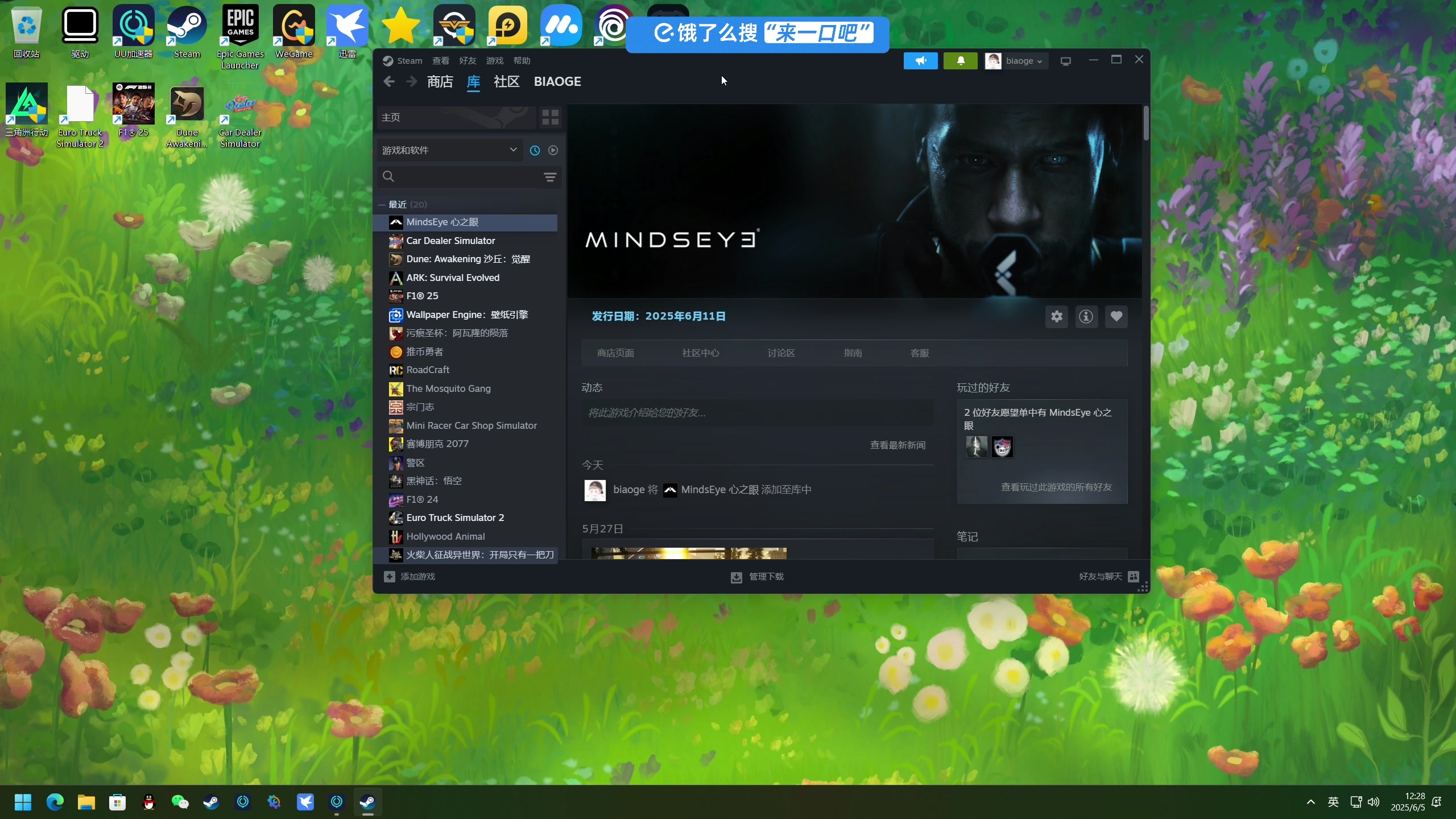
Task: Open the 帮助 menu
Action: pyautogui.click(x=522, y=61)
